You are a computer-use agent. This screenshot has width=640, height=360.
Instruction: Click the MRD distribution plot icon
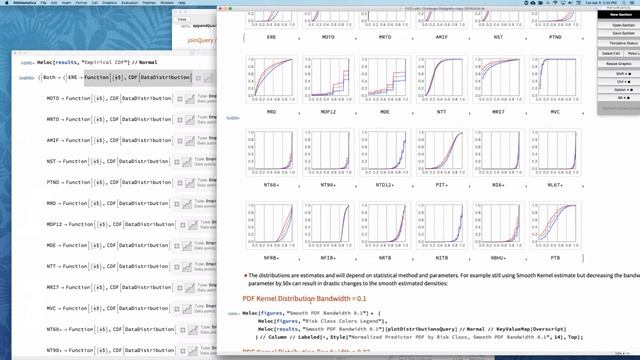(187, 204)
